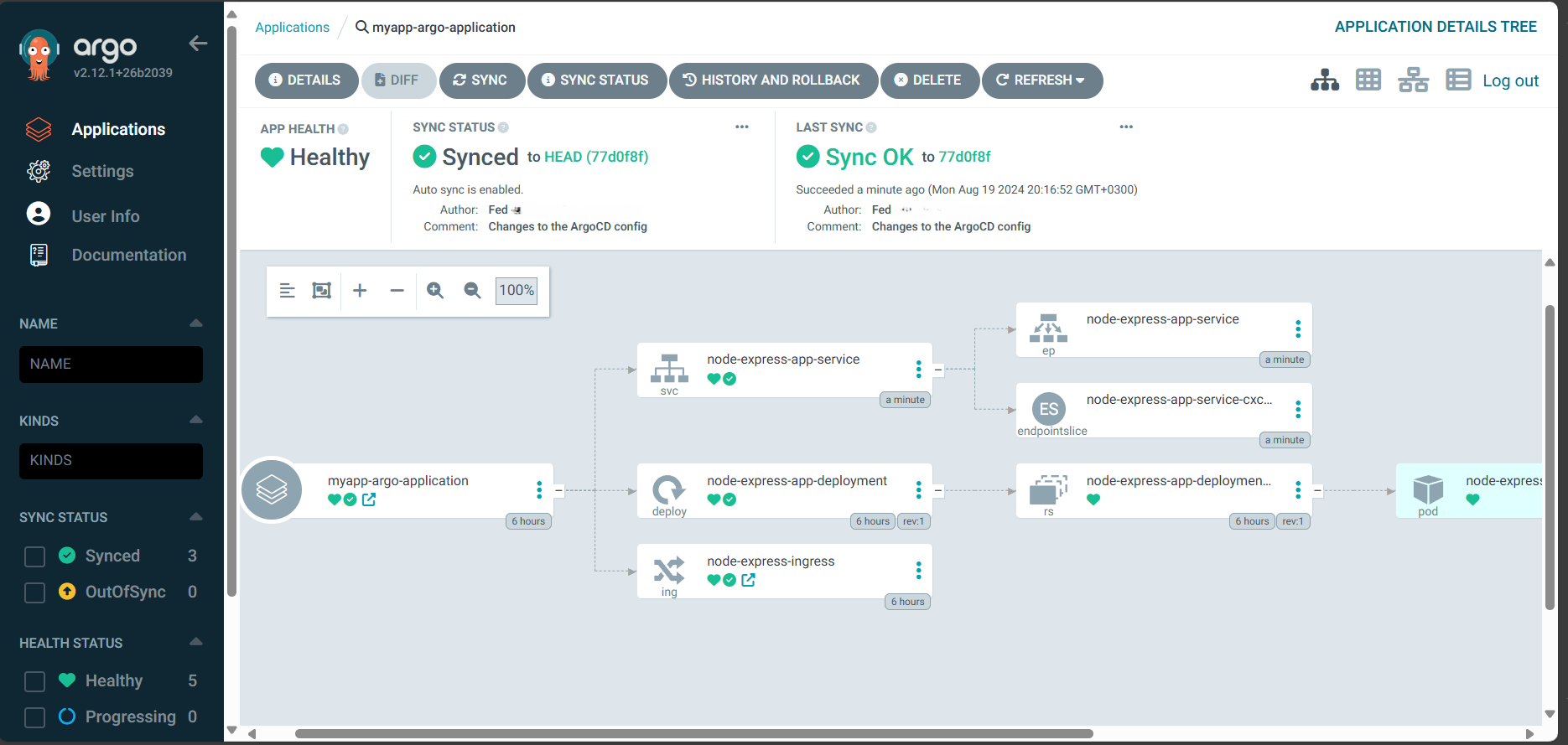The image size is (1568, 745).
Task: Click APP HEALTH help icon
Action: pyautogui.click(x=343, y=129)
